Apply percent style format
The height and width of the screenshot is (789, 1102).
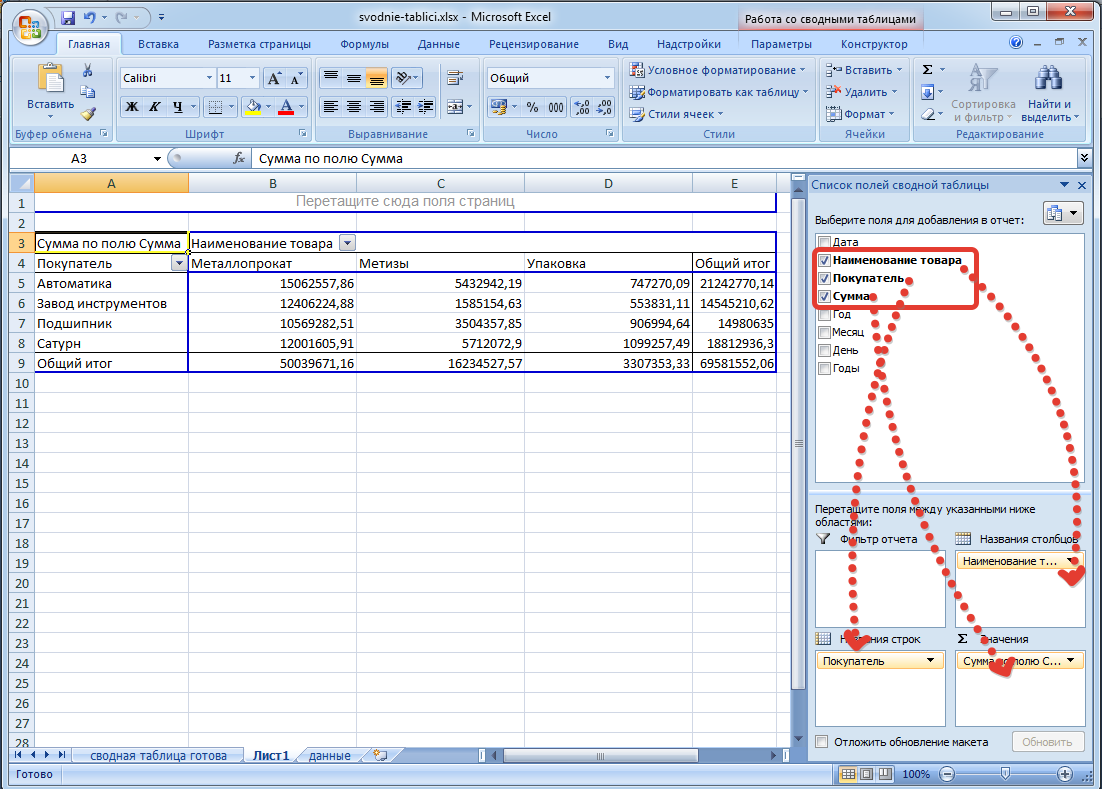[x=533, y=107]
